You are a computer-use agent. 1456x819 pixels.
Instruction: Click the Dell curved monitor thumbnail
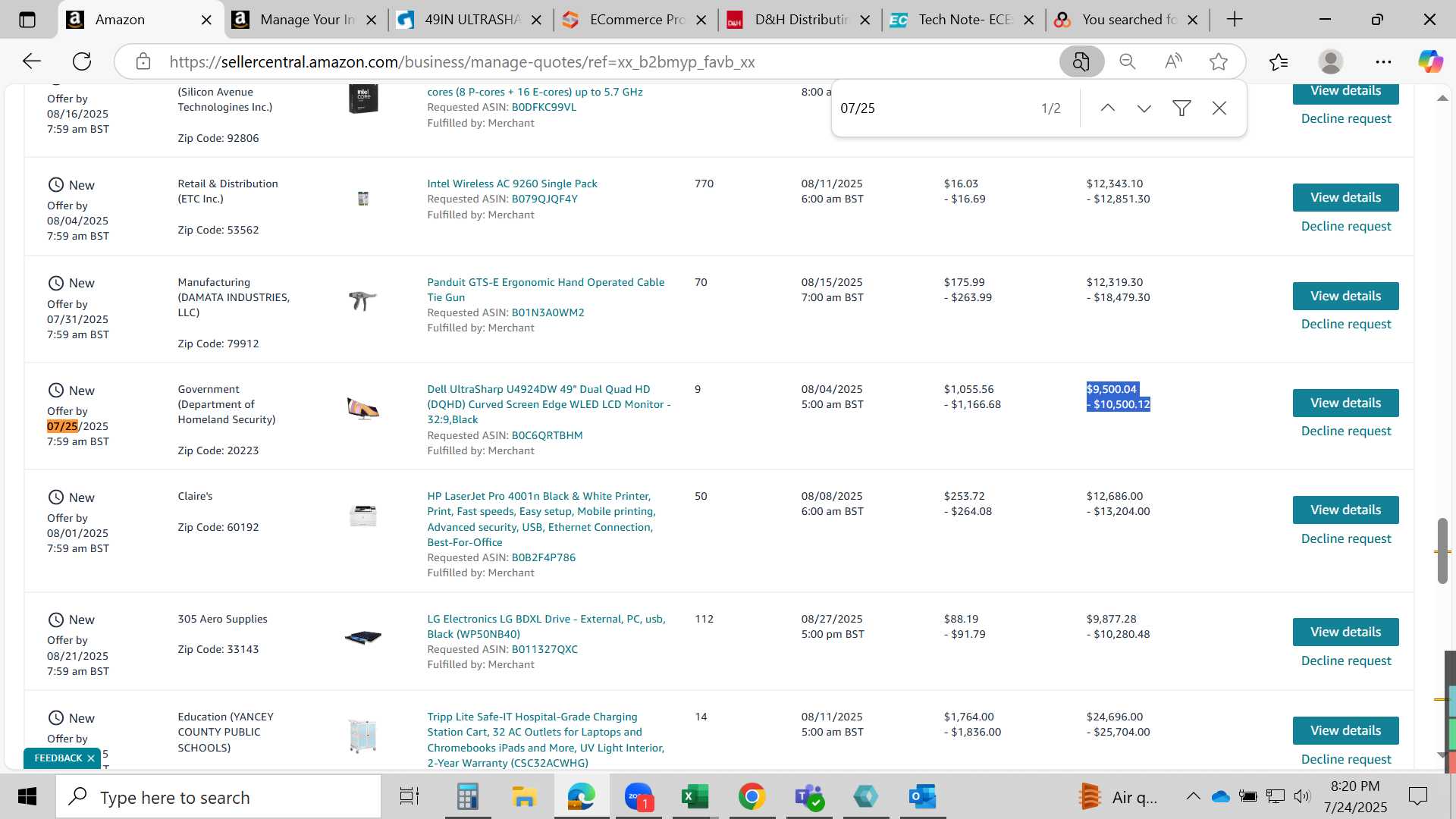pyautogui.click(x=362, y=409)
